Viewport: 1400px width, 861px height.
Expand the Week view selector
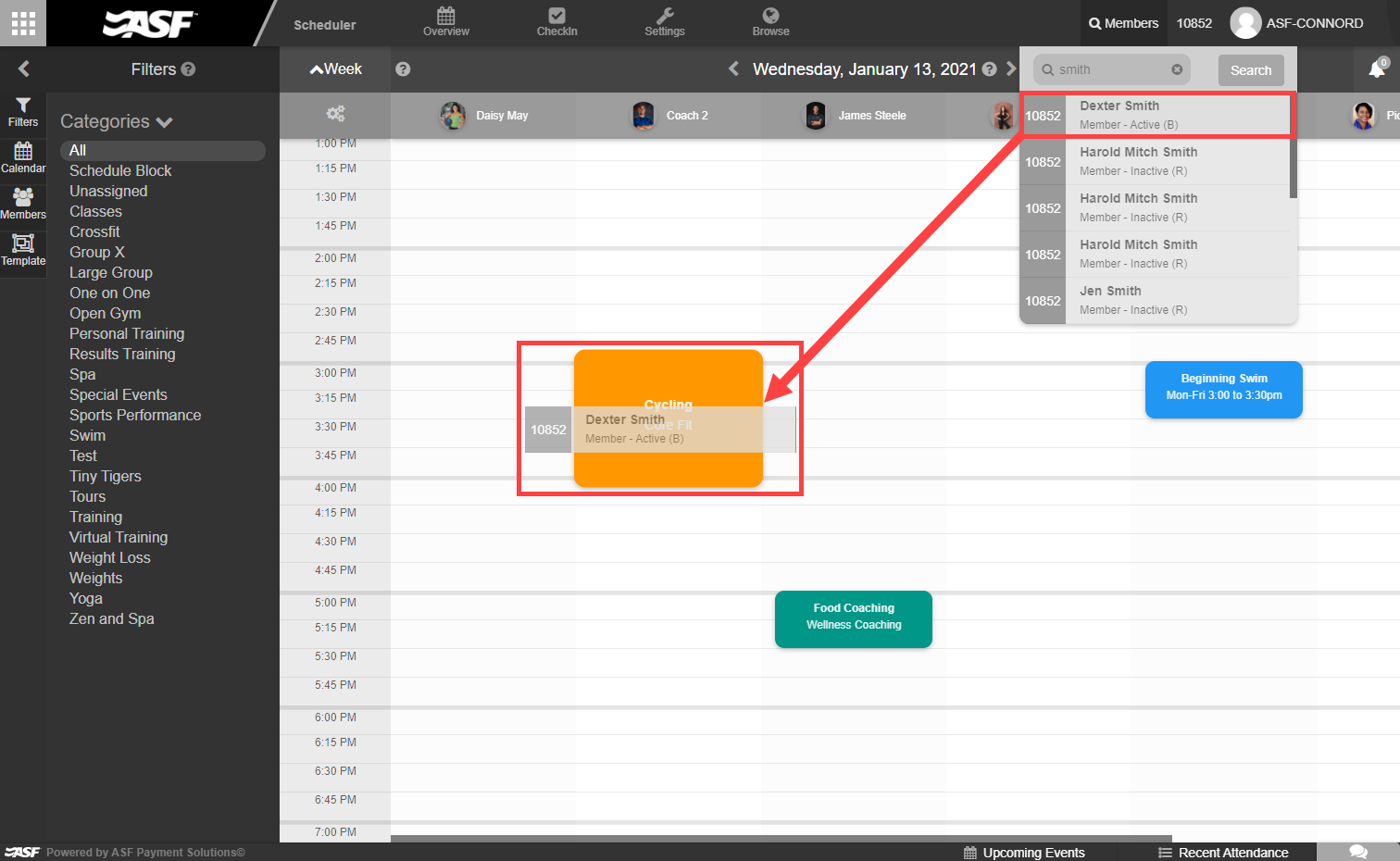(335, 69)
